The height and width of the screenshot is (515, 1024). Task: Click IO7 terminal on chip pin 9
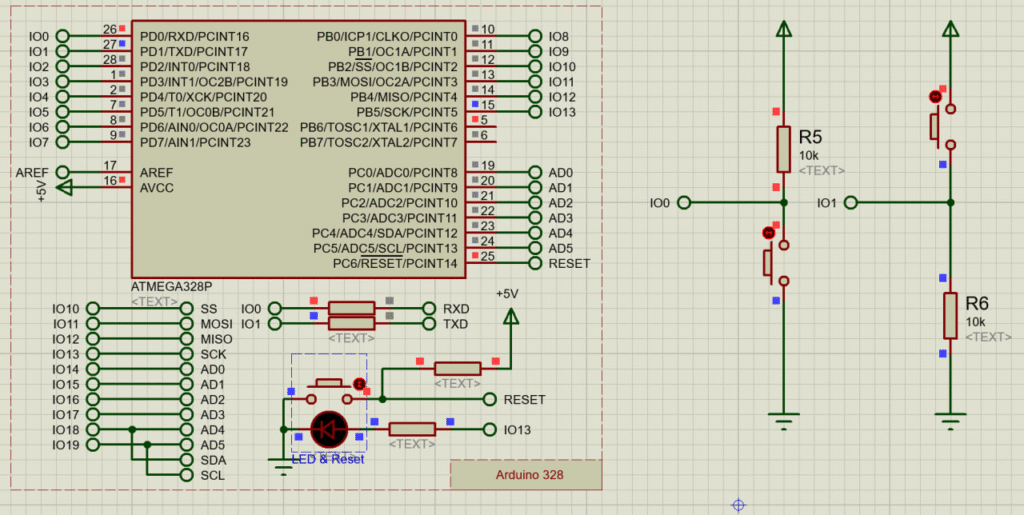(62, 142)
